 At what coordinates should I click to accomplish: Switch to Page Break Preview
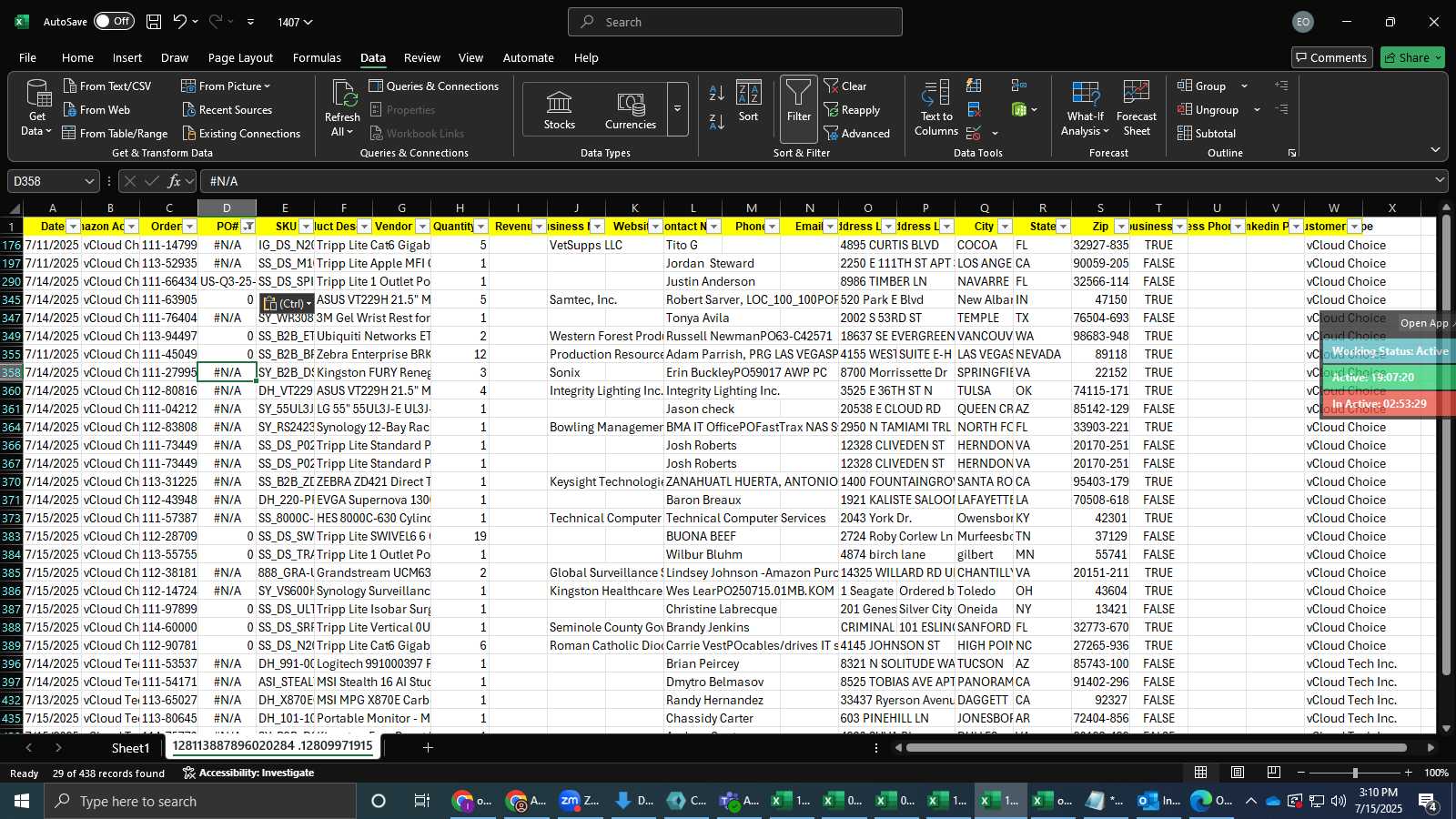point(1273,773)
